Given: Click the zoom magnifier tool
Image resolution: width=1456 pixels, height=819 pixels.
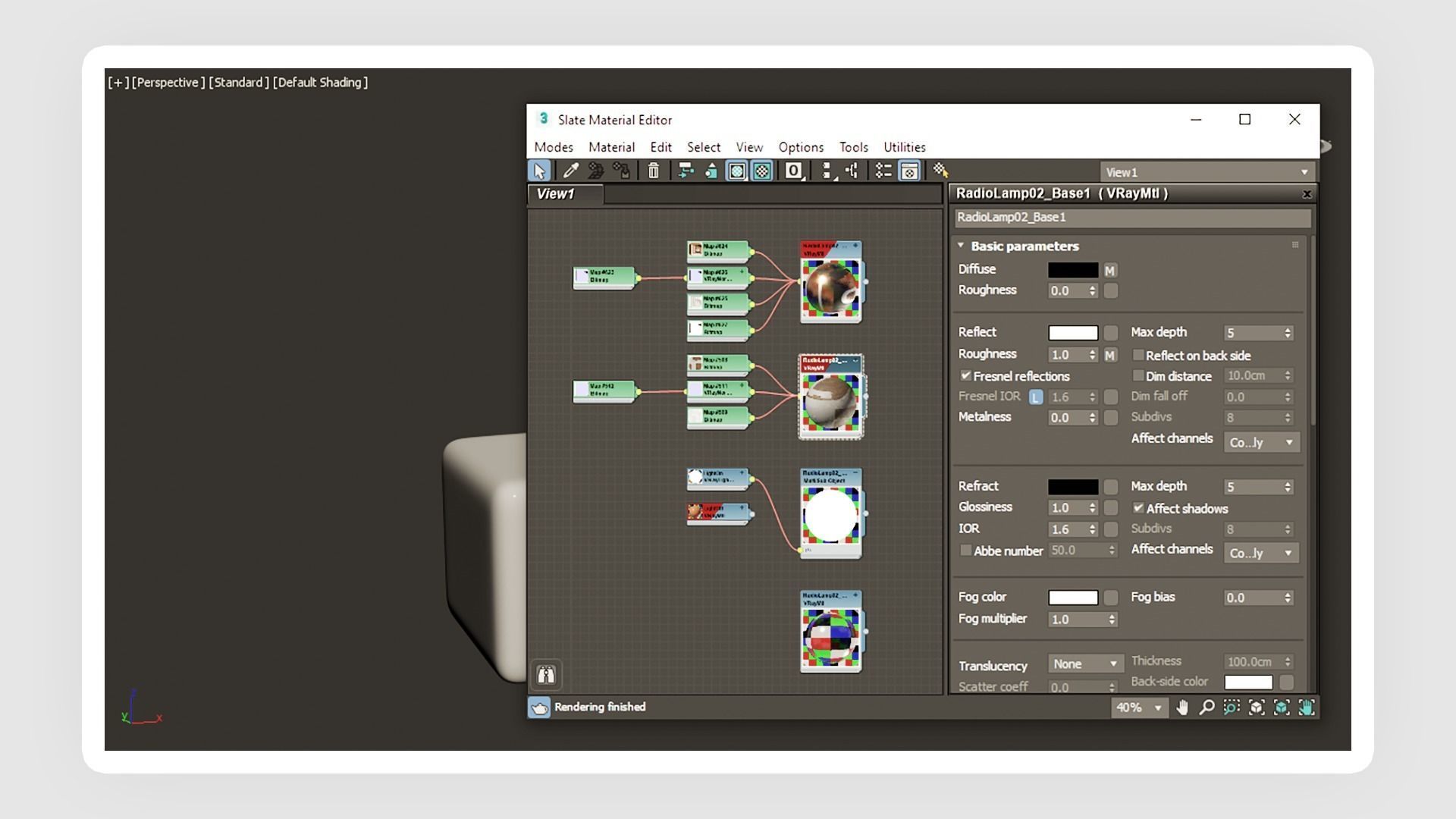Looking at the screenshot, I should [1207, 708].
